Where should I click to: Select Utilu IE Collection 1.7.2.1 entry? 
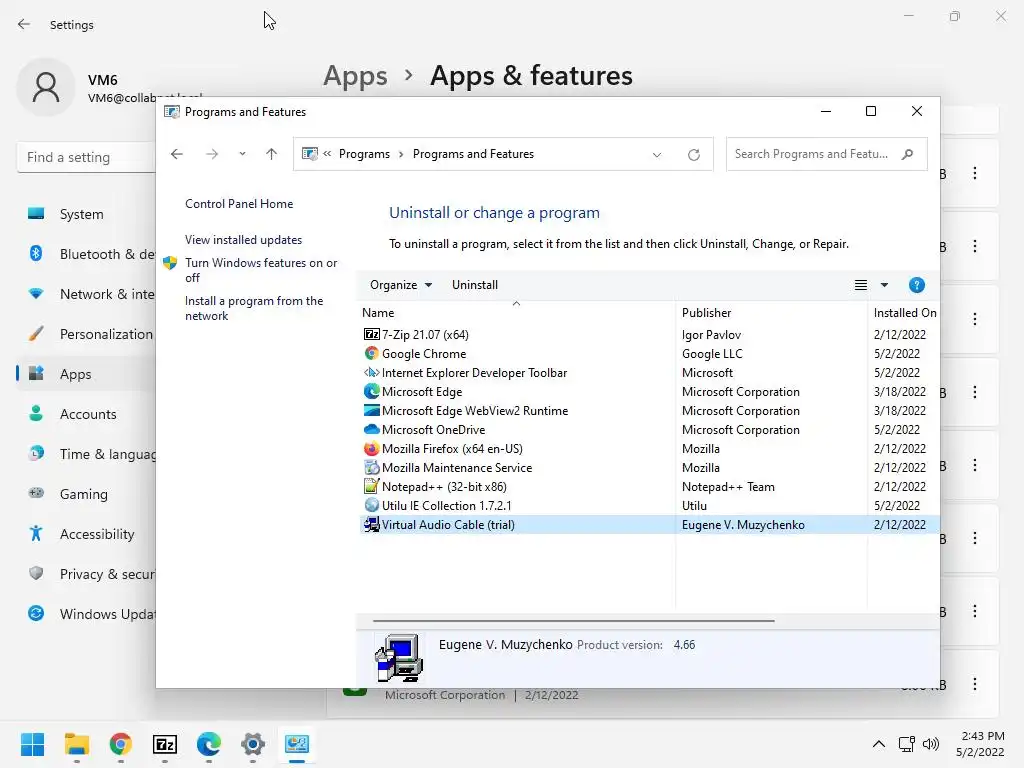(447, 505)
